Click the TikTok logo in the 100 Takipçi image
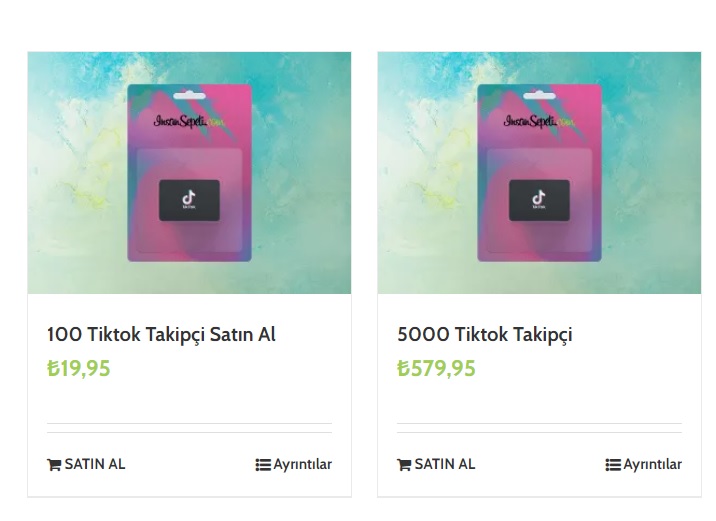The image size is (716, 521). pos(189,199)
